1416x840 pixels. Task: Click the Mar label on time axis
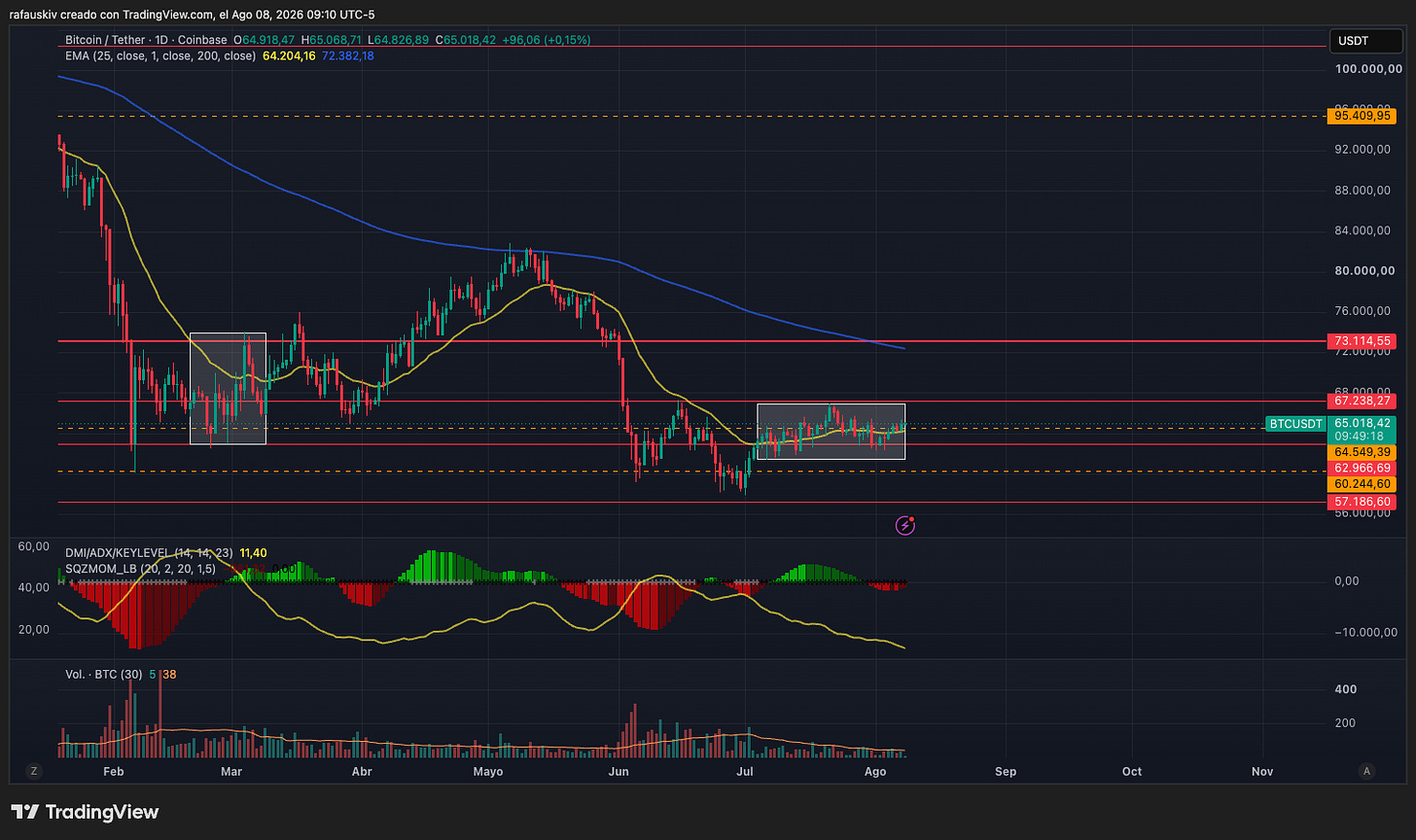coord(231,771)
